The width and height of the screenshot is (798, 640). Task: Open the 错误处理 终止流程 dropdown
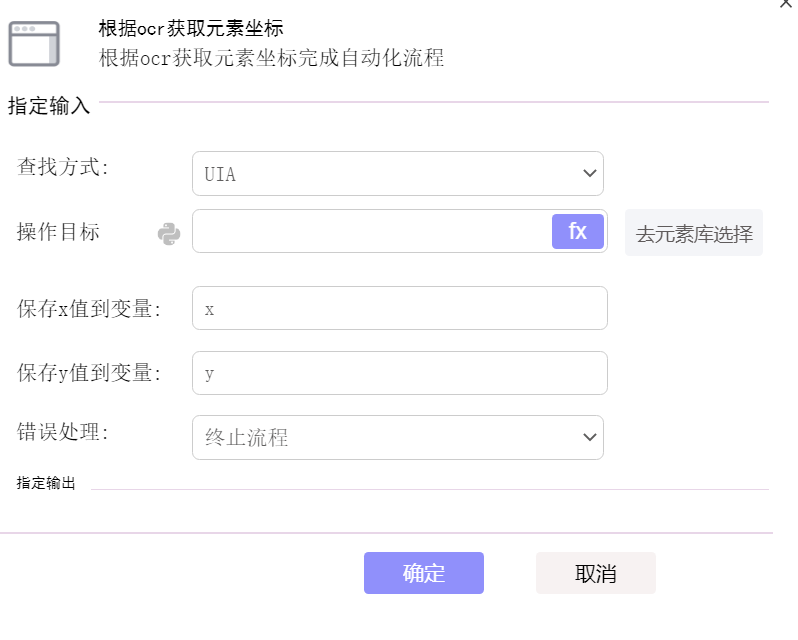click(398, 438)
